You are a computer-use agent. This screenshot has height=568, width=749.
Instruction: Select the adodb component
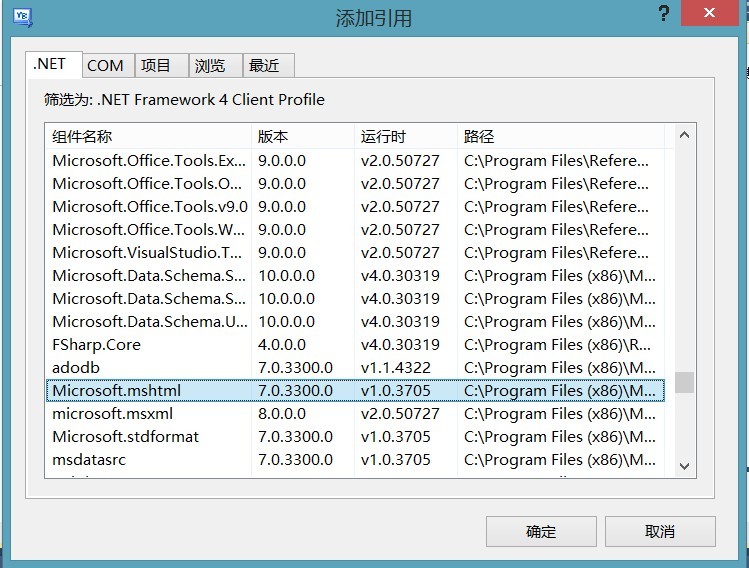(355, 368)
